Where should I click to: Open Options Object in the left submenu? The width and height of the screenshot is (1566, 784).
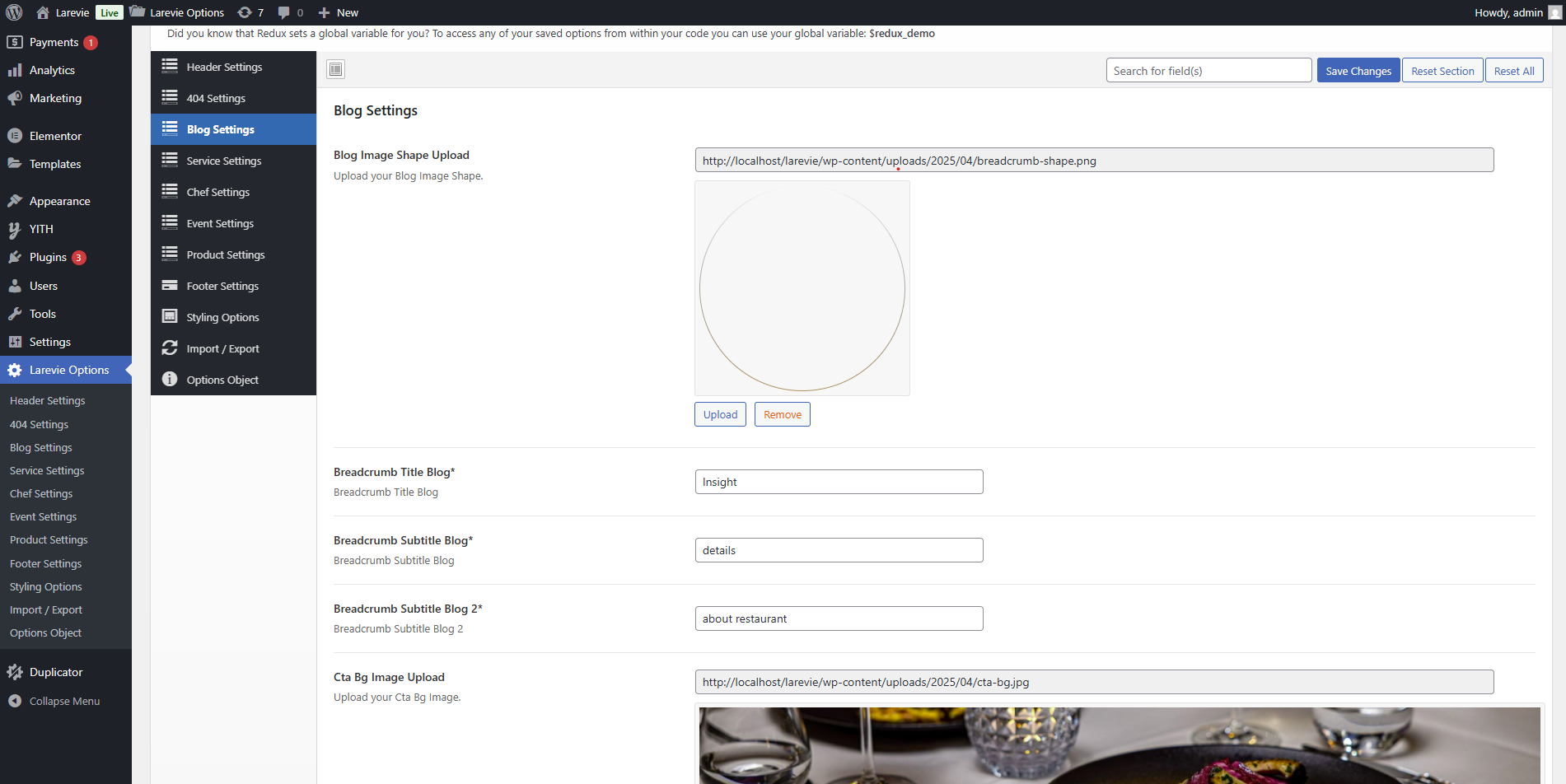click(x=45, y=632)
